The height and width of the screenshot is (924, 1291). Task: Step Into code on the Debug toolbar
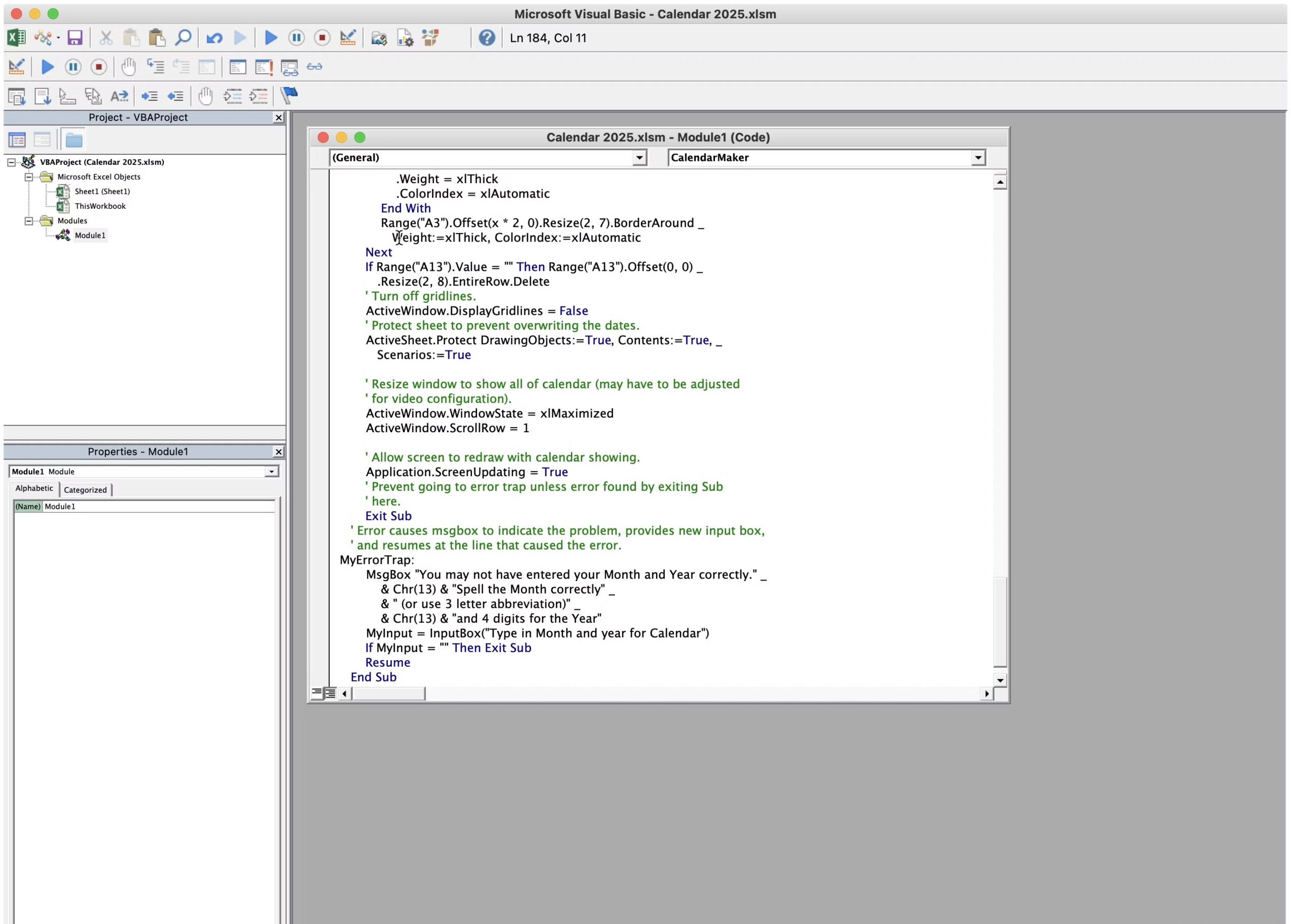(x=155, y=67)
